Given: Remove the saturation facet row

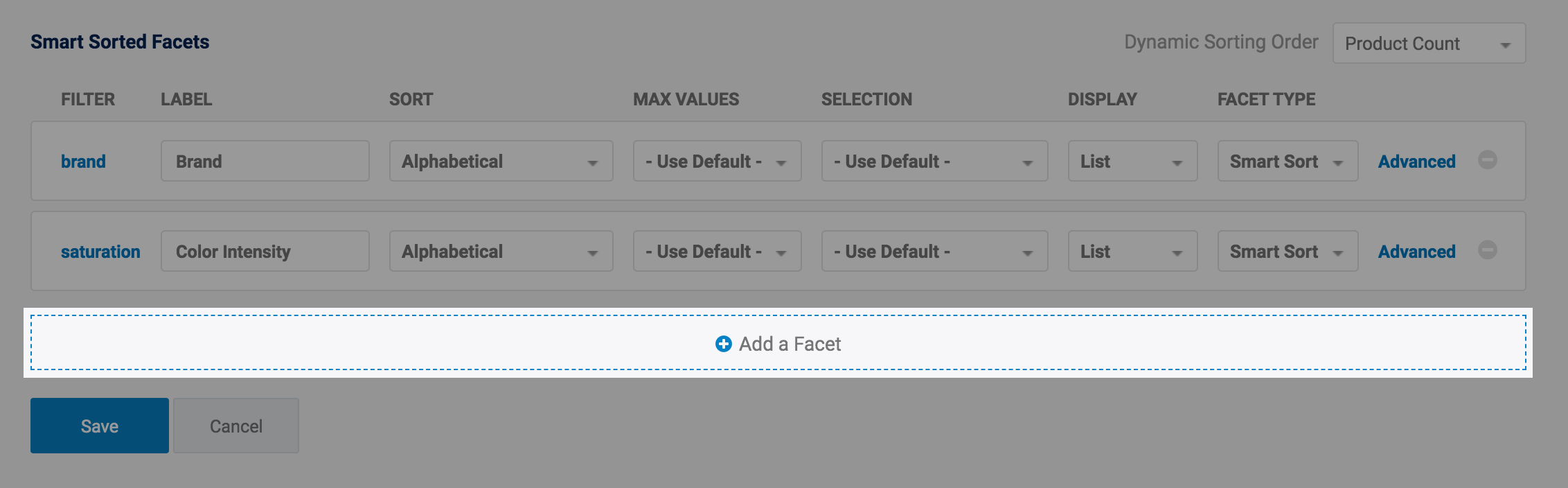Looking at the screenshot, I should click(x=1487, y=250).
